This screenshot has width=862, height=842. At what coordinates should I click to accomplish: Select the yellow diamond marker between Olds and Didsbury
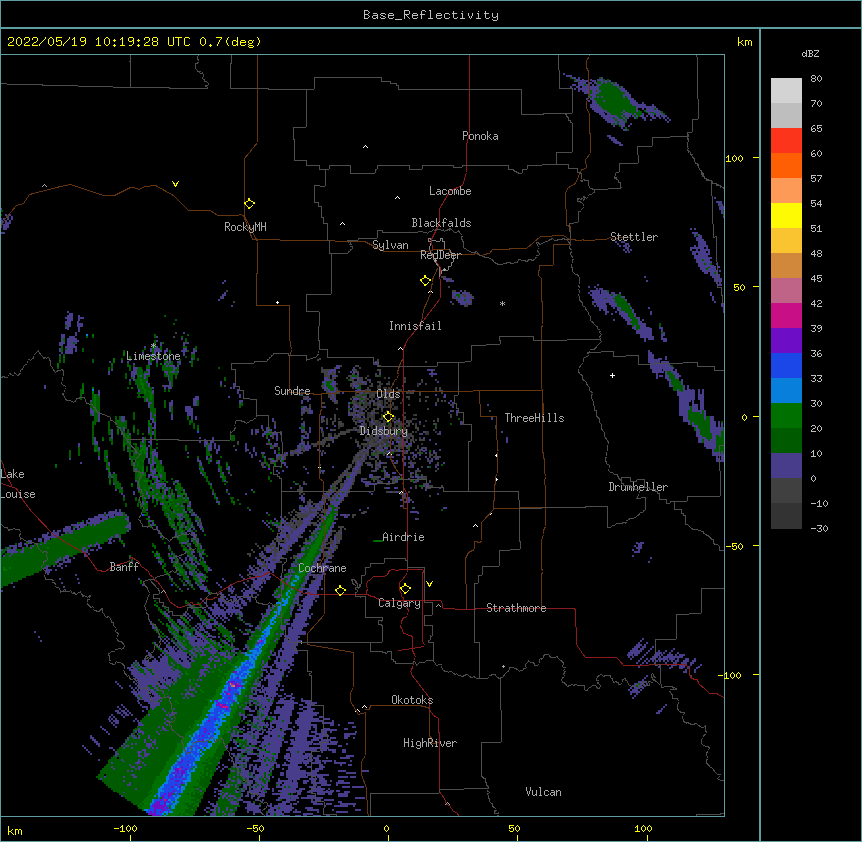pos(388,417)
